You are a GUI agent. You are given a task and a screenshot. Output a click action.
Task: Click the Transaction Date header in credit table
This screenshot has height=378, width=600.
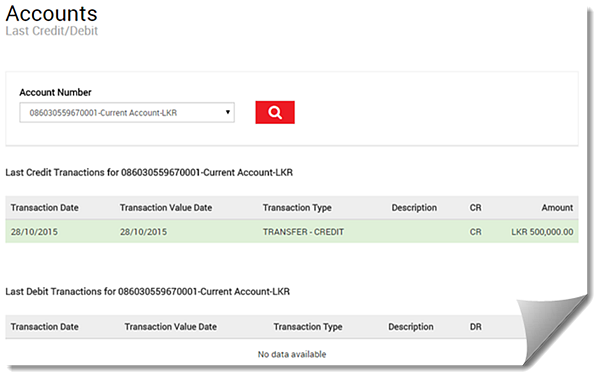(x=44, y=208)
